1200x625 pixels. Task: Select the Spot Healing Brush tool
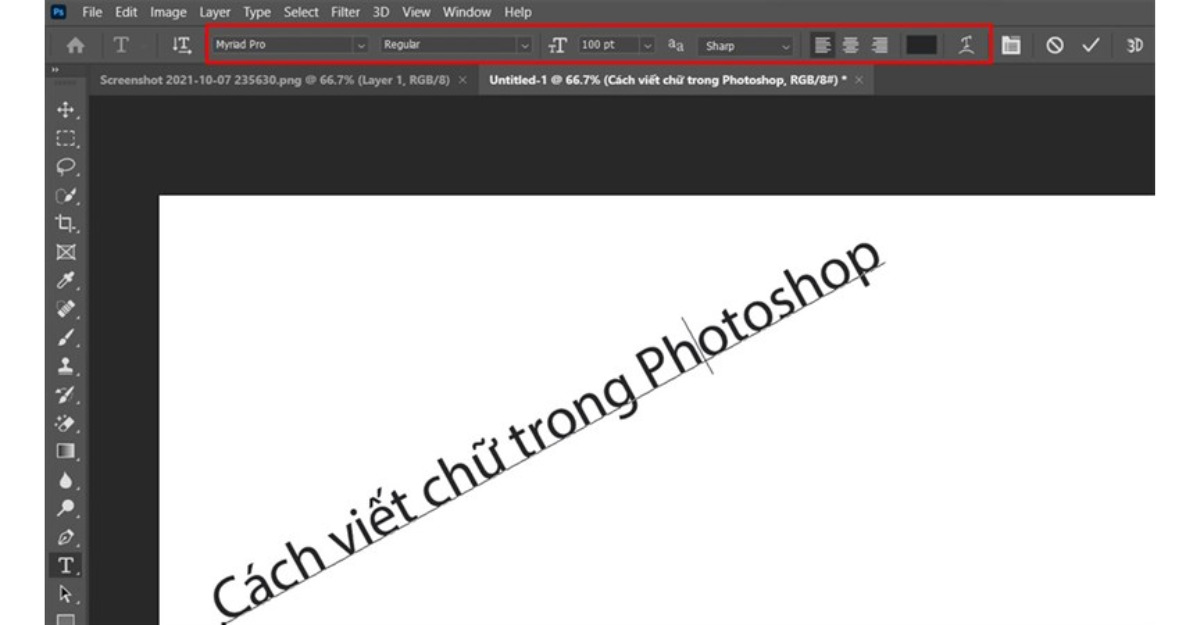point(66,308)
